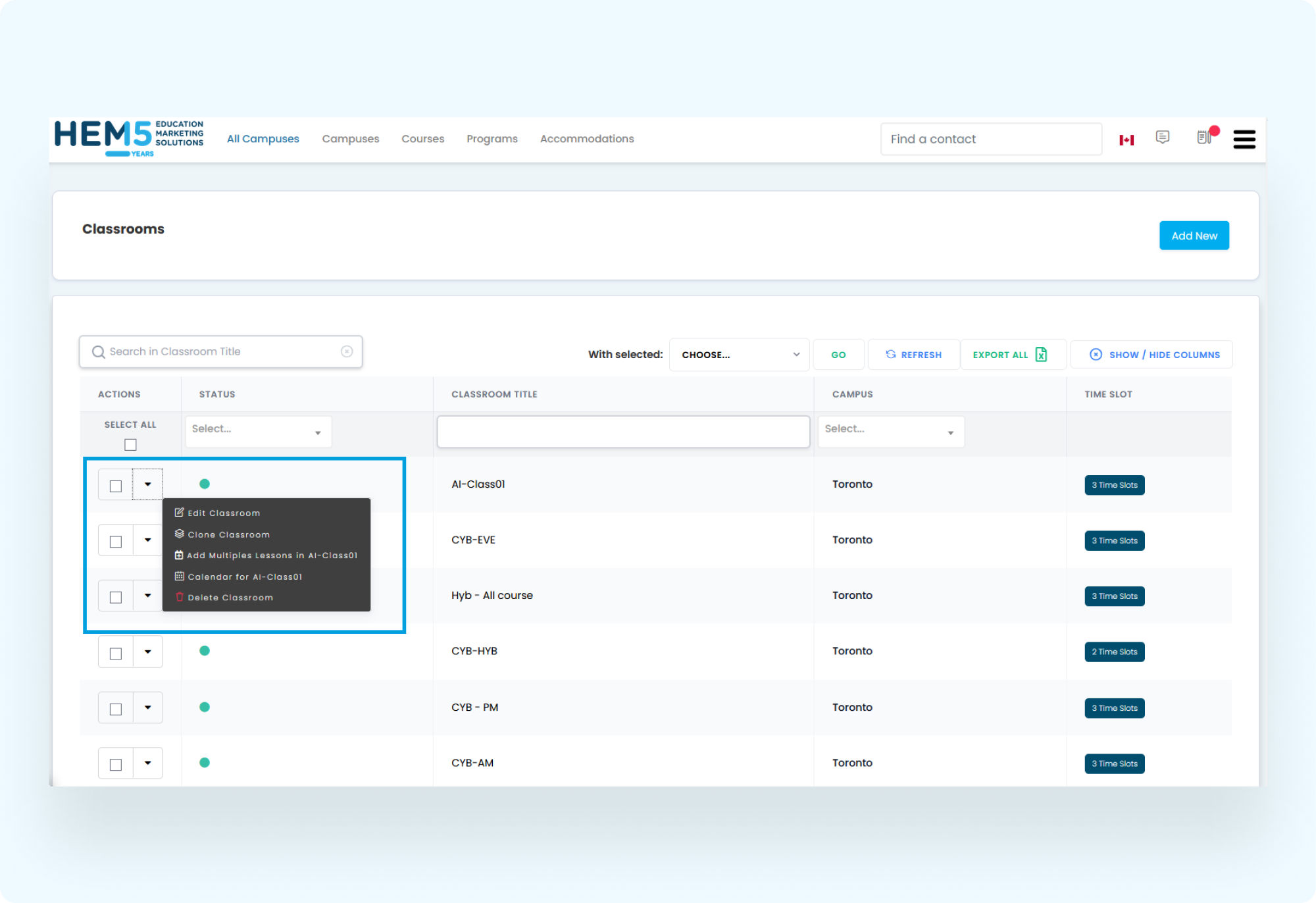Select Delete Classroom menu entry
1316x903 pixels.
[x=230, y=598]
